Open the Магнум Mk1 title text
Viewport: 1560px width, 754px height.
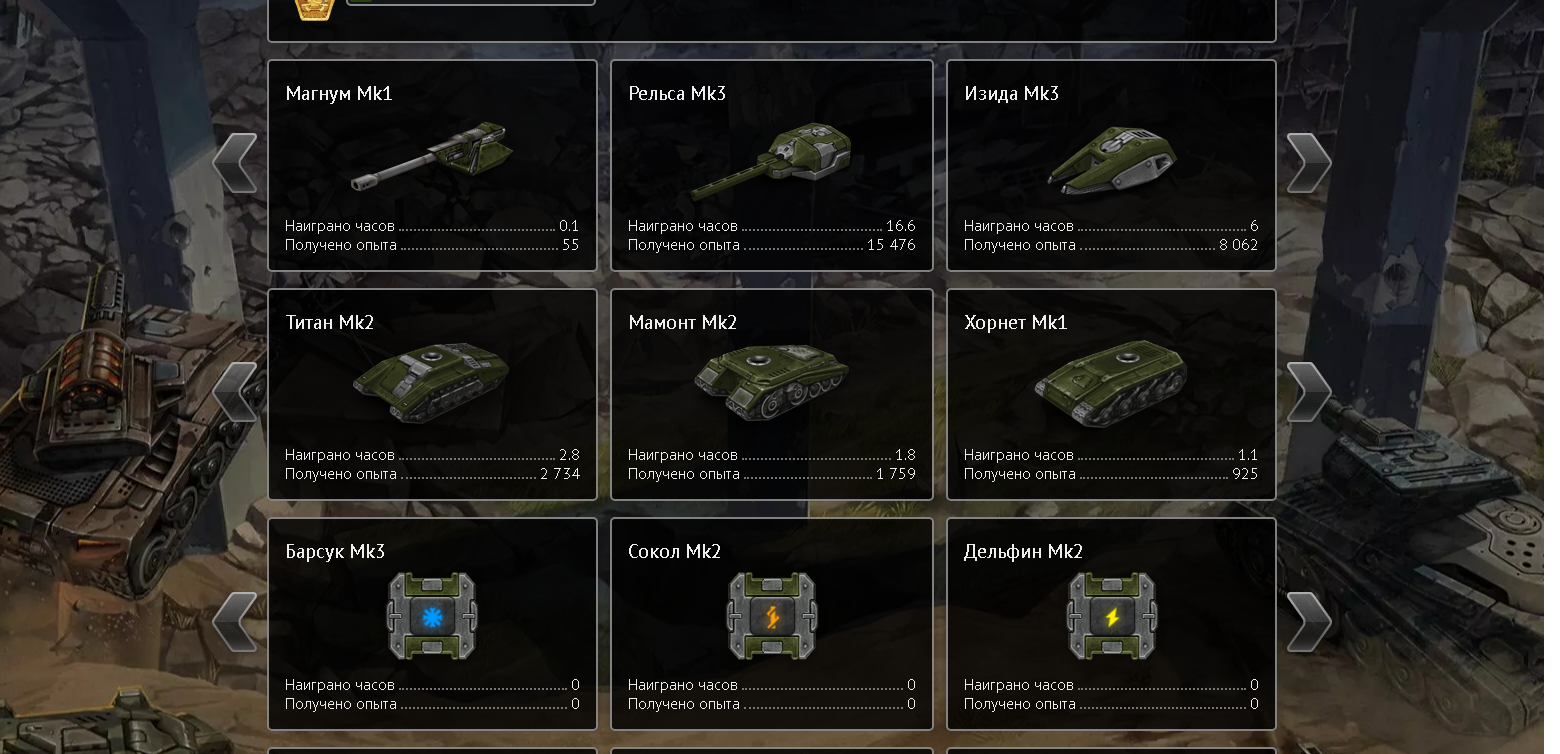point(339,94)
